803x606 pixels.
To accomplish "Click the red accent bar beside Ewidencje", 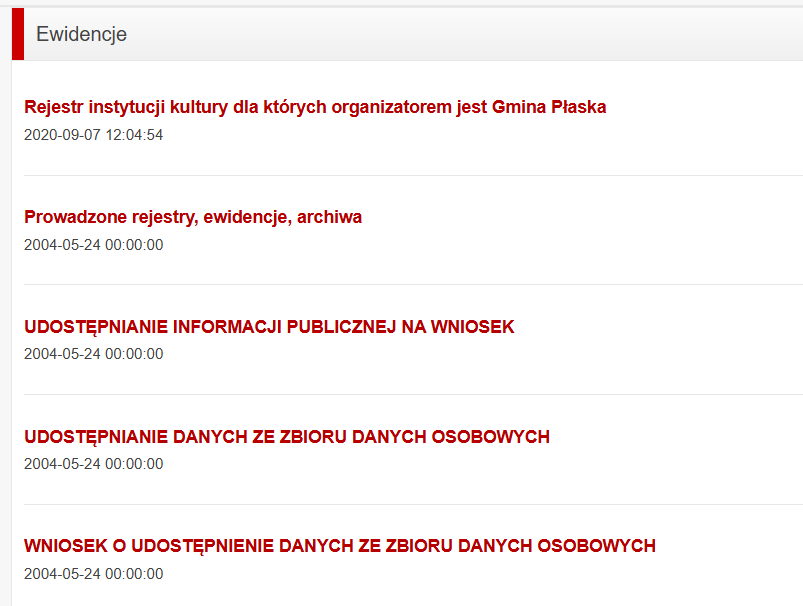I will [17, 34].
